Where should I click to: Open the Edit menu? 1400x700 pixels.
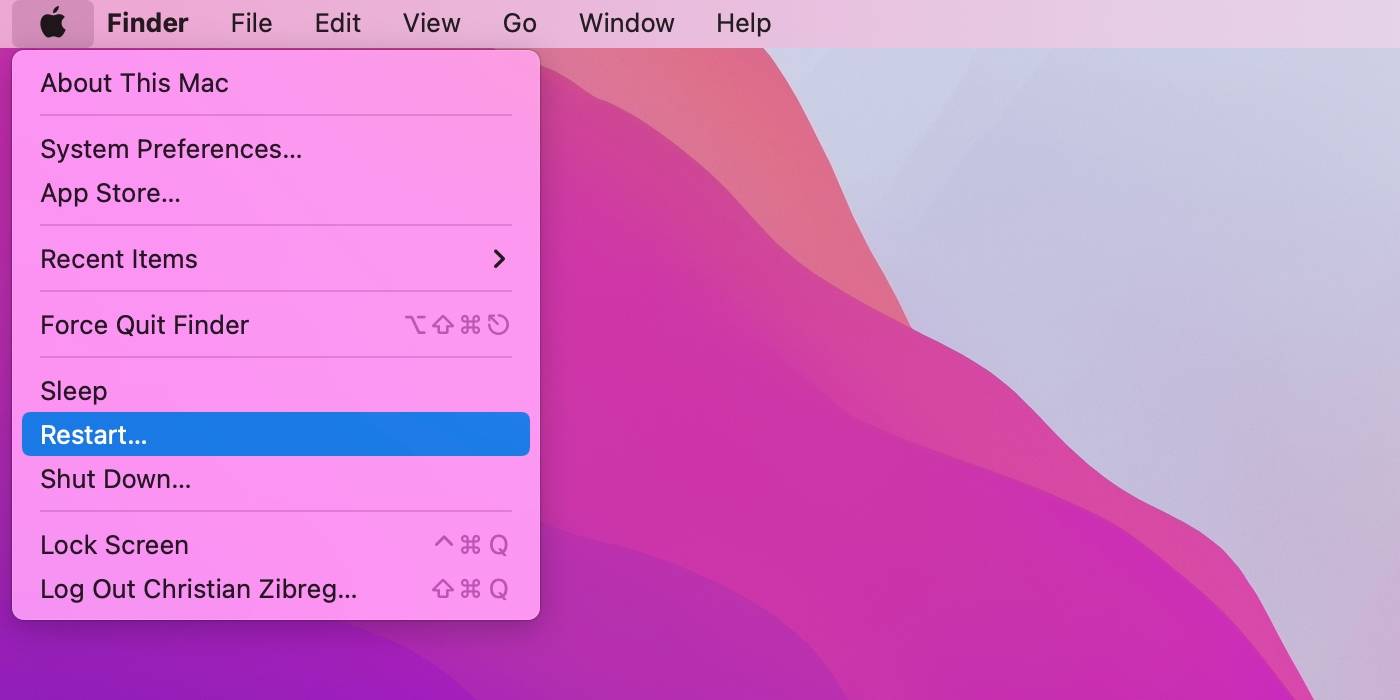pos(337,23)
